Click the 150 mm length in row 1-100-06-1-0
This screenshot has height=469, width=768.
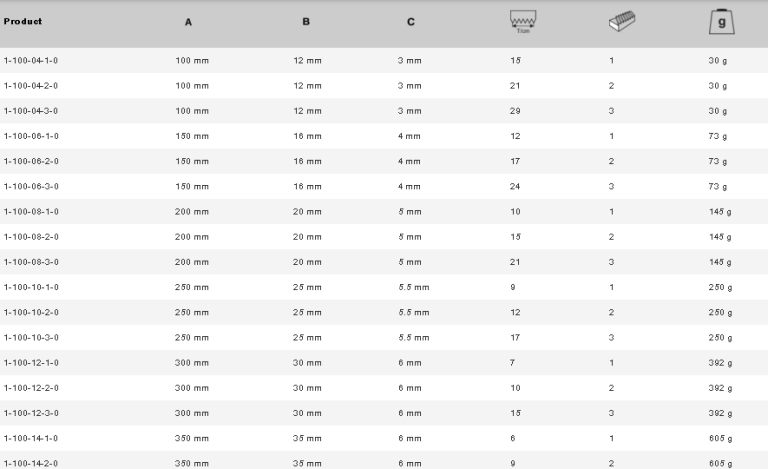[x=192, y=136]
